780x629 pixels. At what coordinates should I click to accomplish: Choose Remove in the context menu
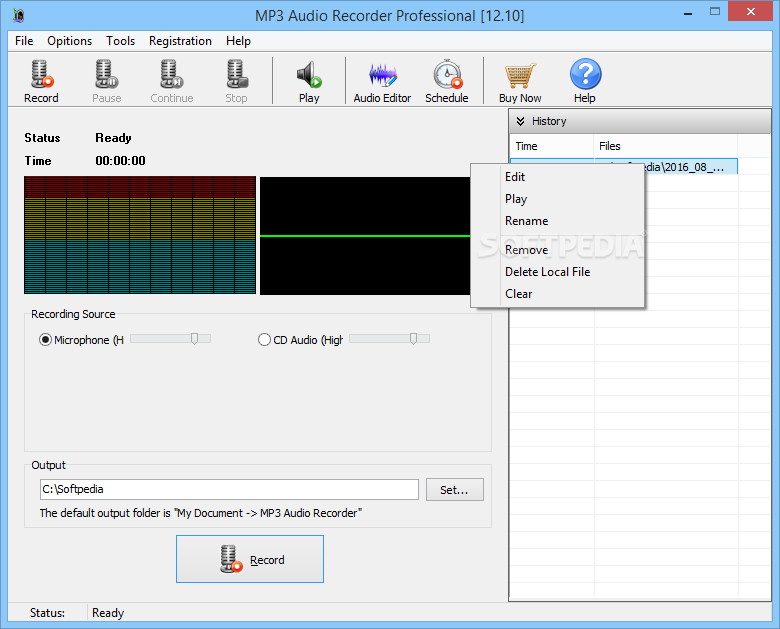(x=557, y=250)
